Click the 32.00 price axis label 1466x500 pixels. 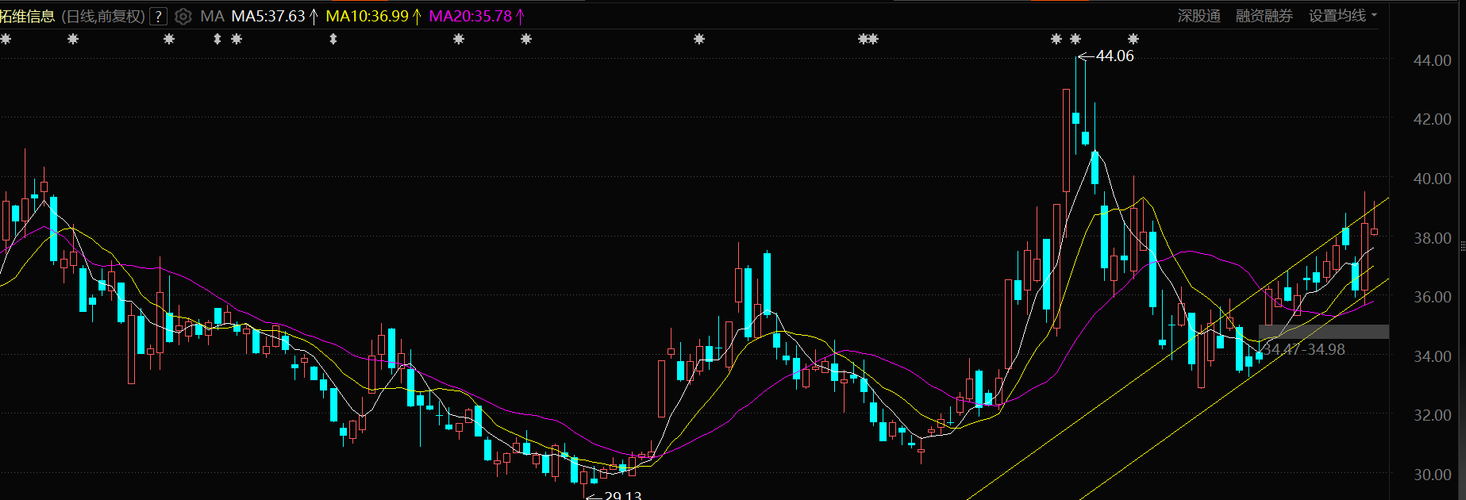click(1431, 415)
